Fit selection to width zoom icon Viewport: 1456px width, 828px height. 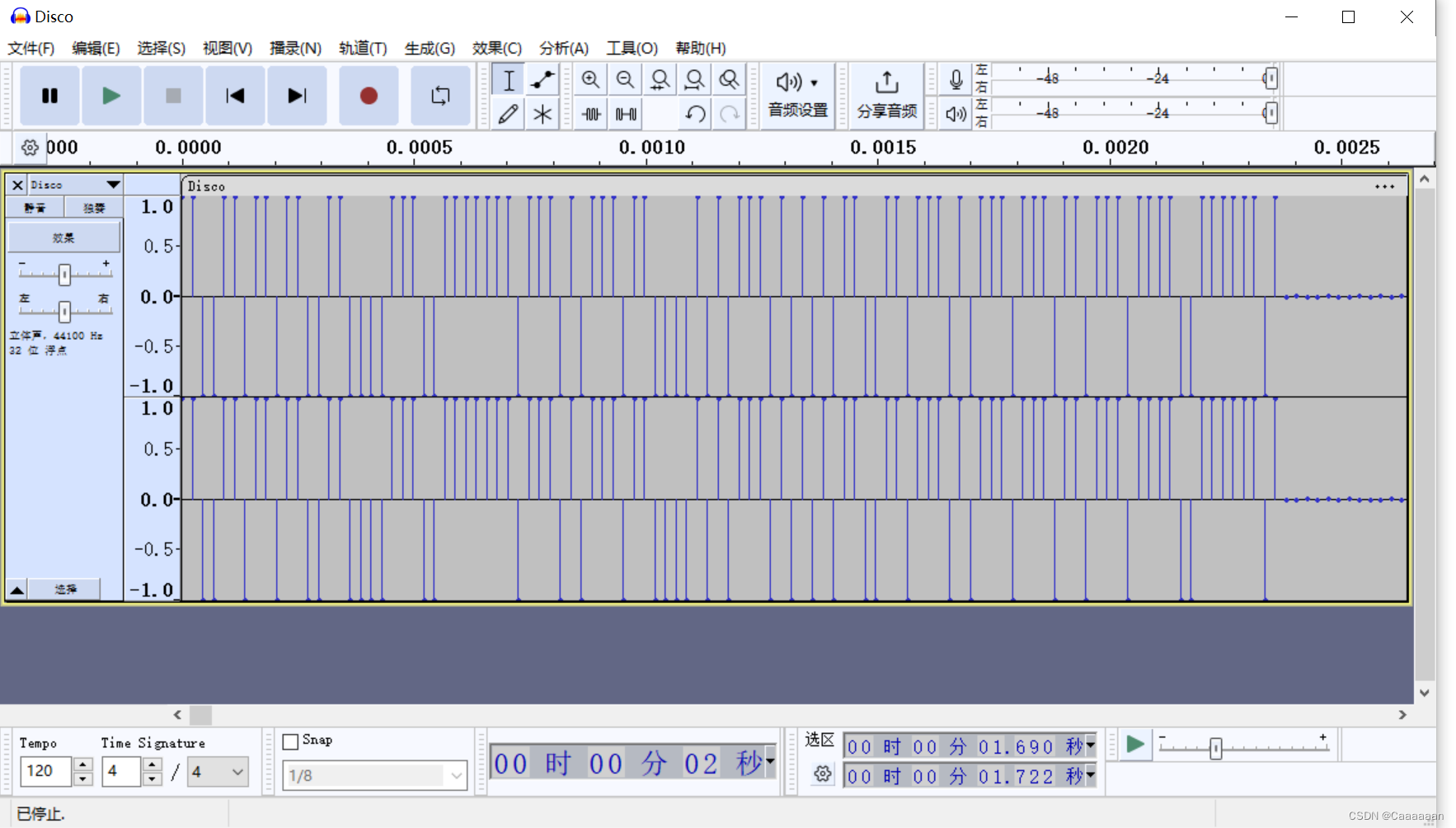[x=660, y=80]
